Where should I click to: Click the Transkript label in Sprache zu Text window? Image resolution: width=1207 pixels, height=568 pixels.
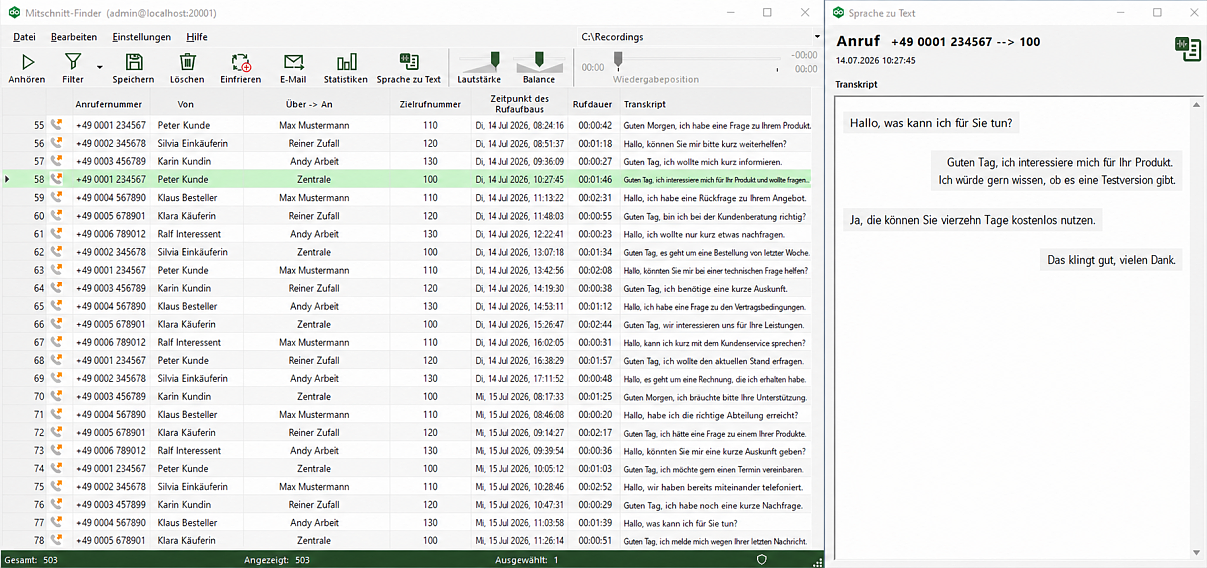[x=856, y=84]
